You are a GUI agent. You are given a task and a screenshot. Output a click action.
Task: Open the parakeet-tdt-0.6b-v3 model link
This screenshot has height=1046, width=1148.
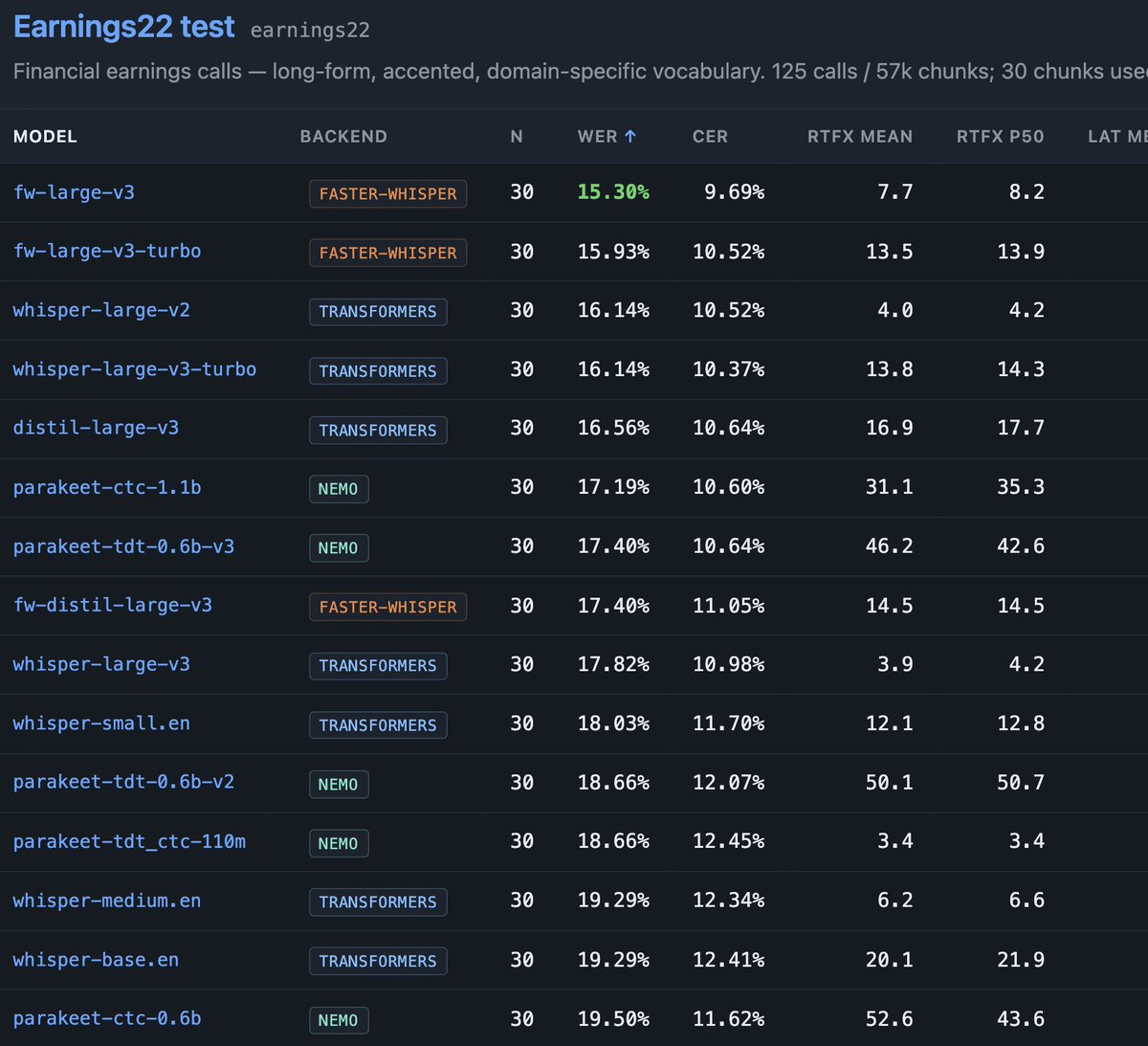[x=123, y=546]
